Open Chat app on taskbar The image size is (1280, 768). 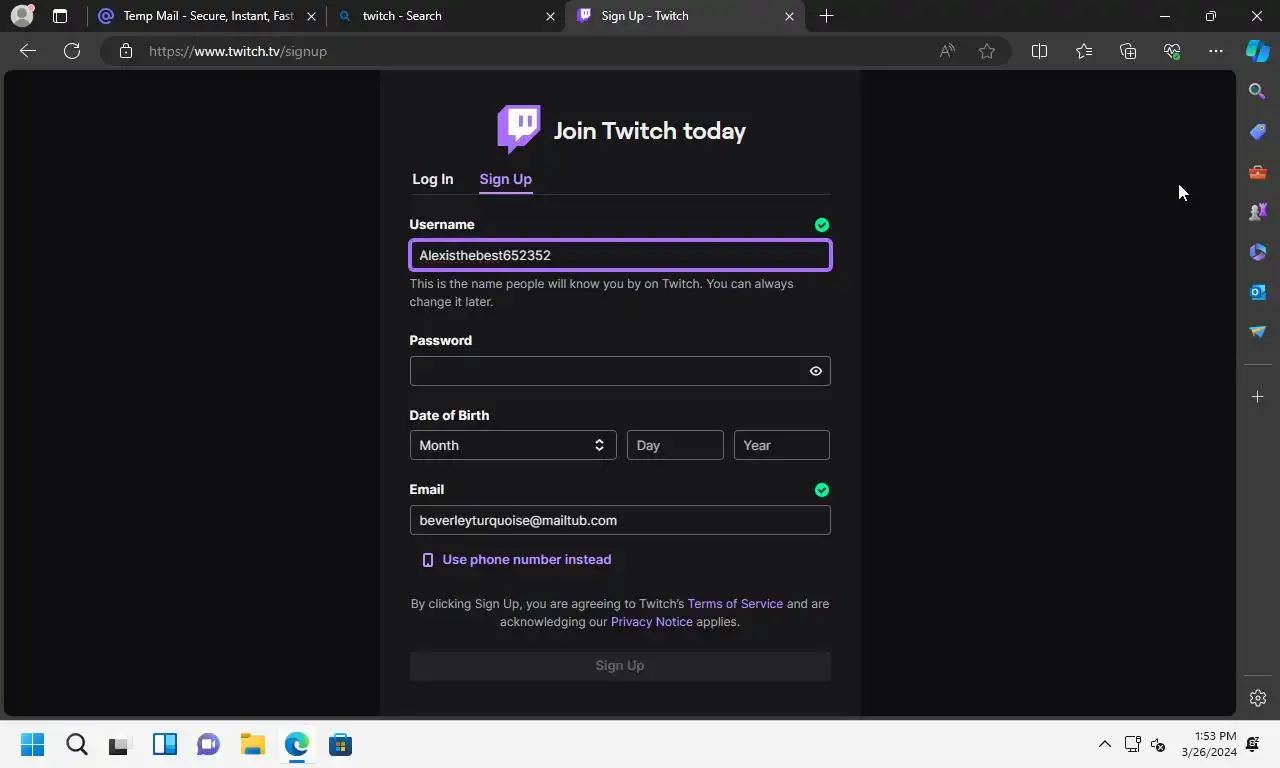208,745
